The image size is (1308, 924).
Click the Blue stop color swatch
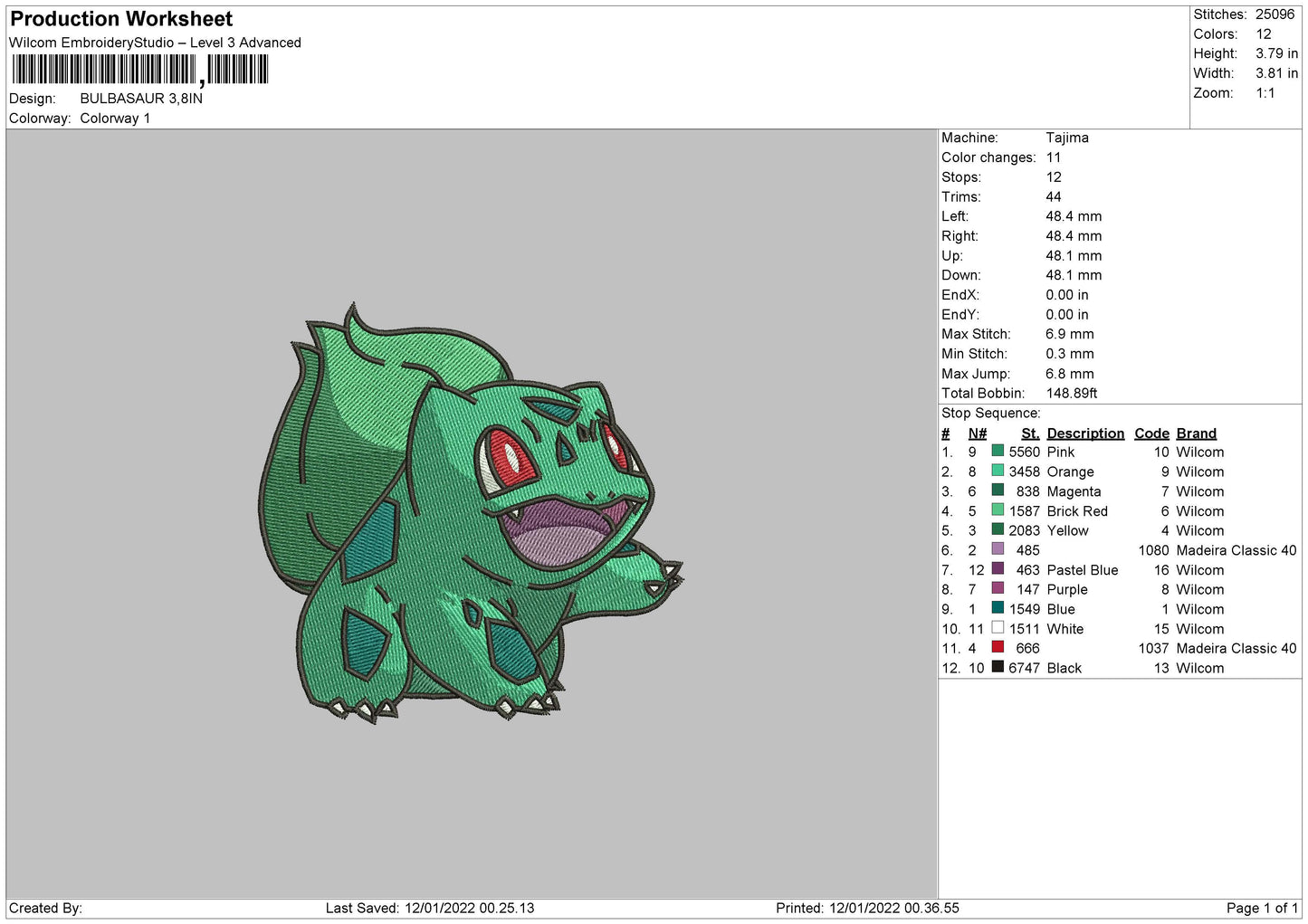[998, 608]
